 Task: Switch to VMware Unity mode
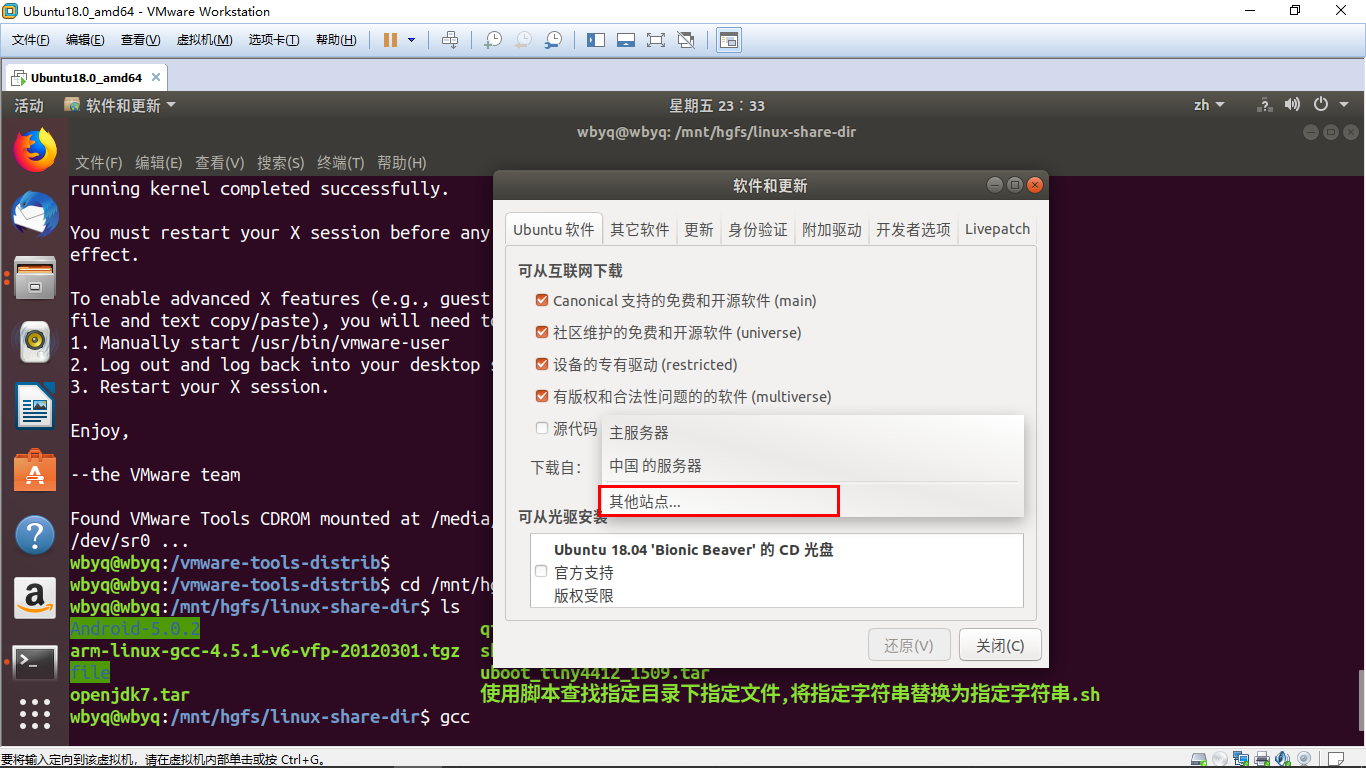686,40
